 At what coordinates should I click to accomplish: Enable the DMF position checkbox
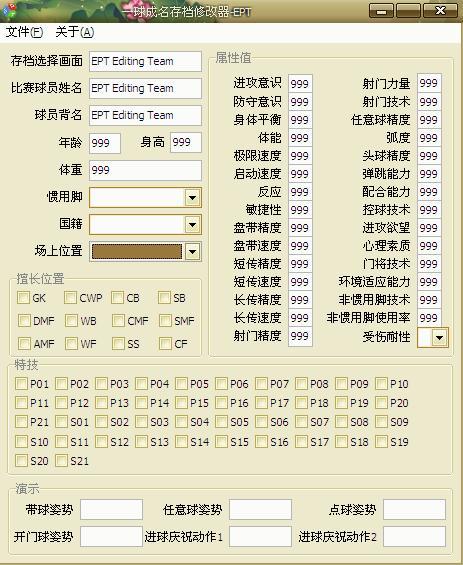pyautogui.click(x=25, y=320)
